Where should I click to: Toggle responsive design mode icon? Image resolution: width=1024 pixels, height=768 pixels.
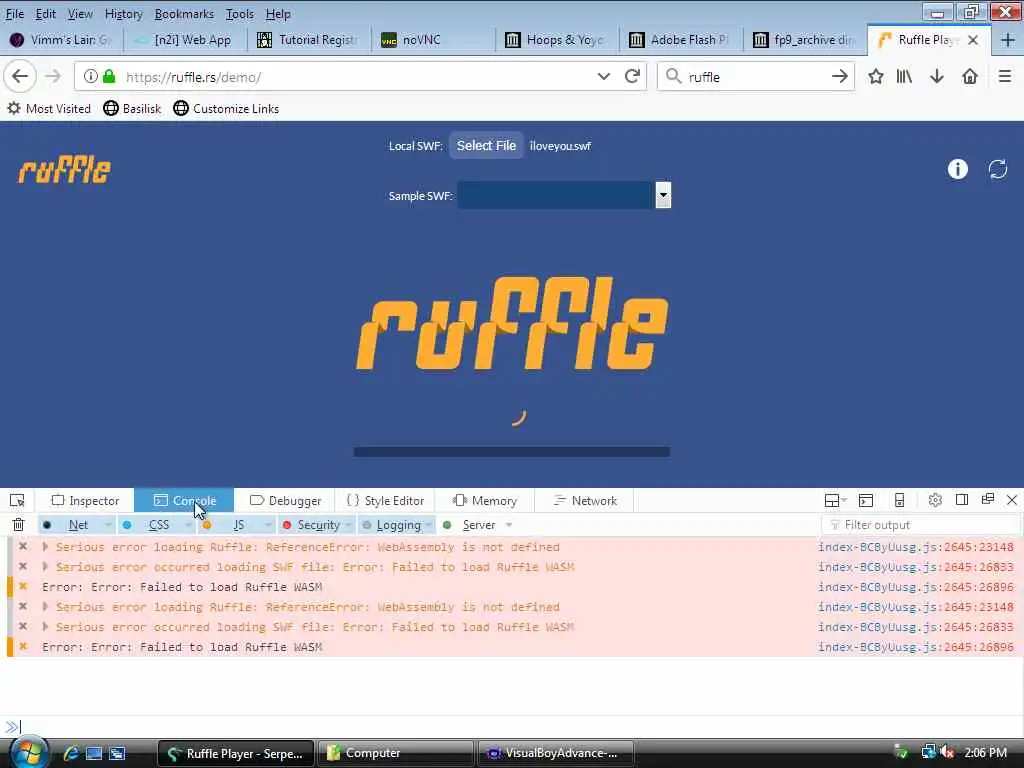click(x=899, y=500)
